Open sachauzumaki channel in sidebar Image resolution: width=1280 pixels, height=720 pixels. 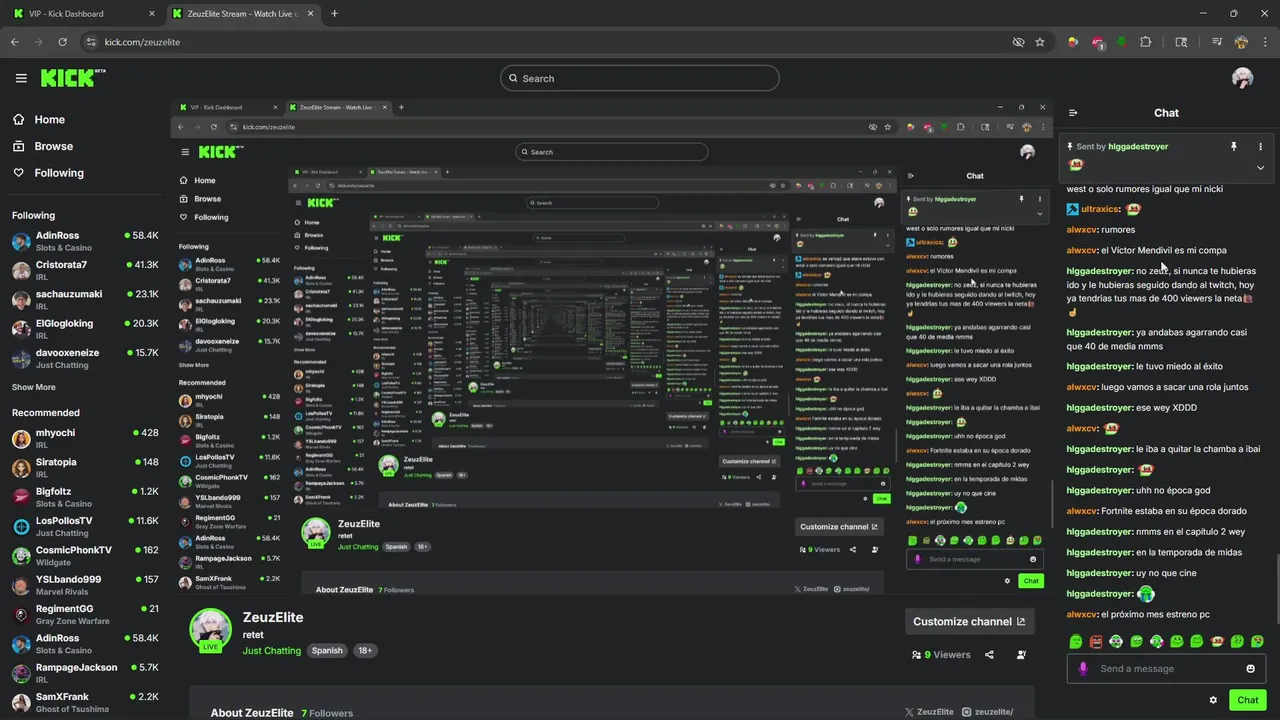[85, 299]
